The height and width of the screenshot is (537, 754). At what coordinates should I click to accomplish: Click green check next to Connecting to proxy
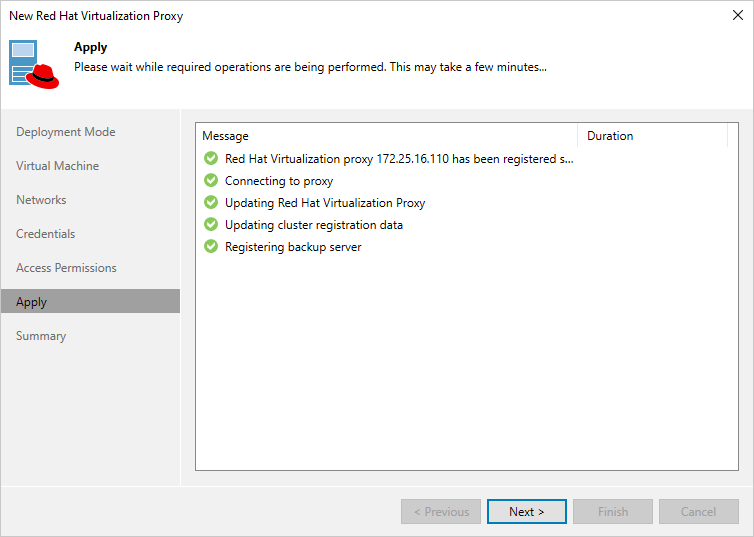click(211, 181)
